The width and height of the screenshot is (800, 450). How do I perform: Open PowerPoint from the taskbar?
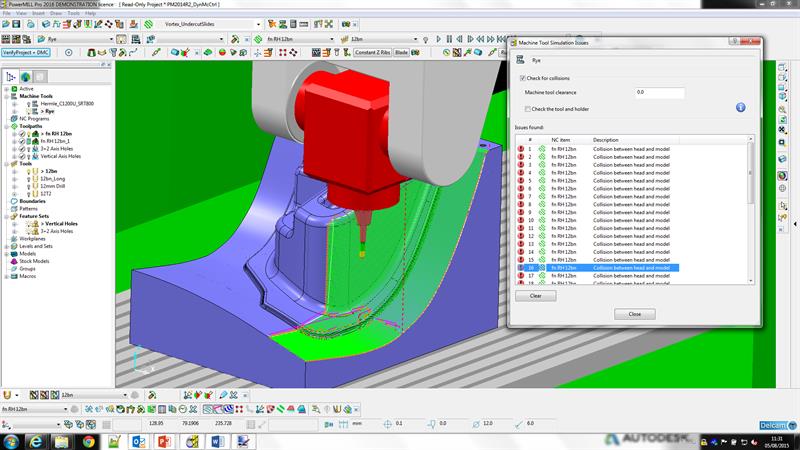tap(164, 441)
